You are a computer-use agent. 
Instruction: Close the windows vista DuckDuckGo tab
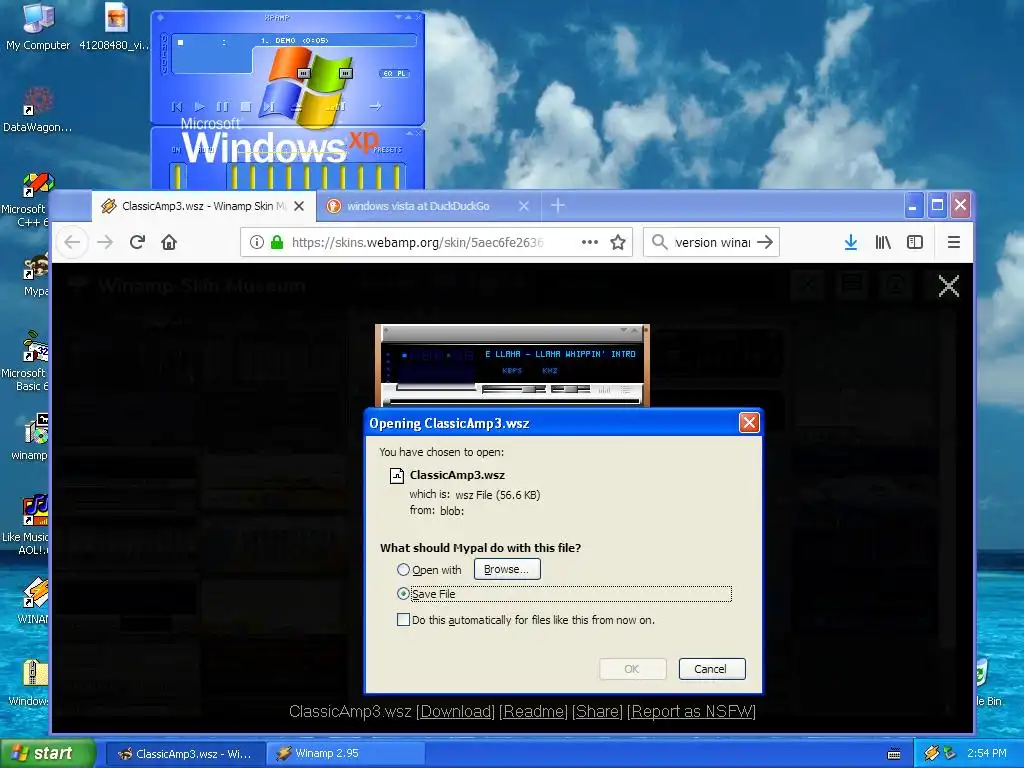coord(524,206)
